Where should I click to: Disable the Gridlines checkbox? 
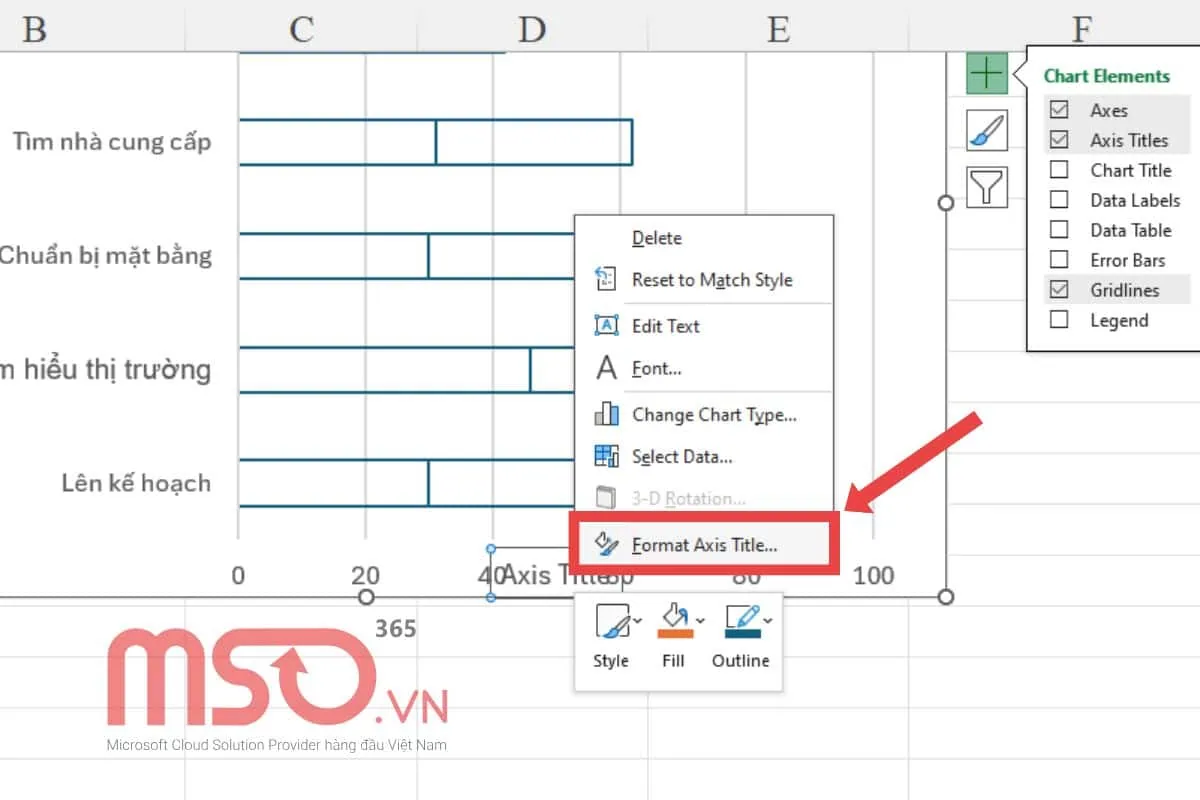click(x=1058, y=290)
